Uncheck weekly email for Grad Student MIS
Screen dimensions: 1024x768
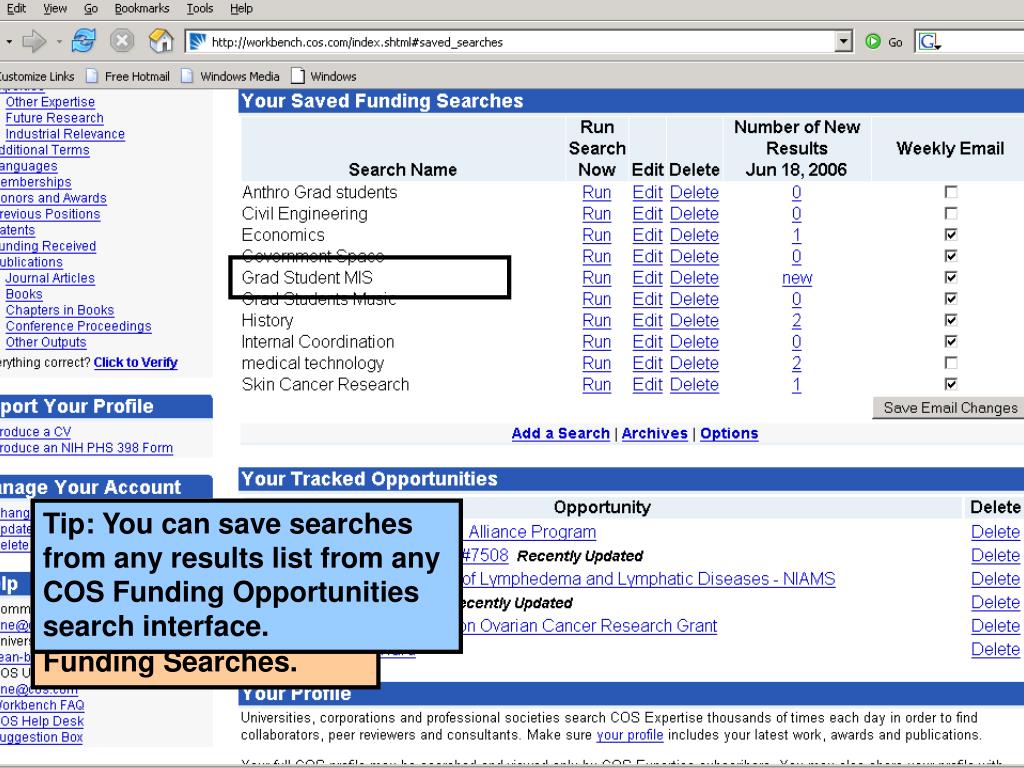(x=951, y=278)
